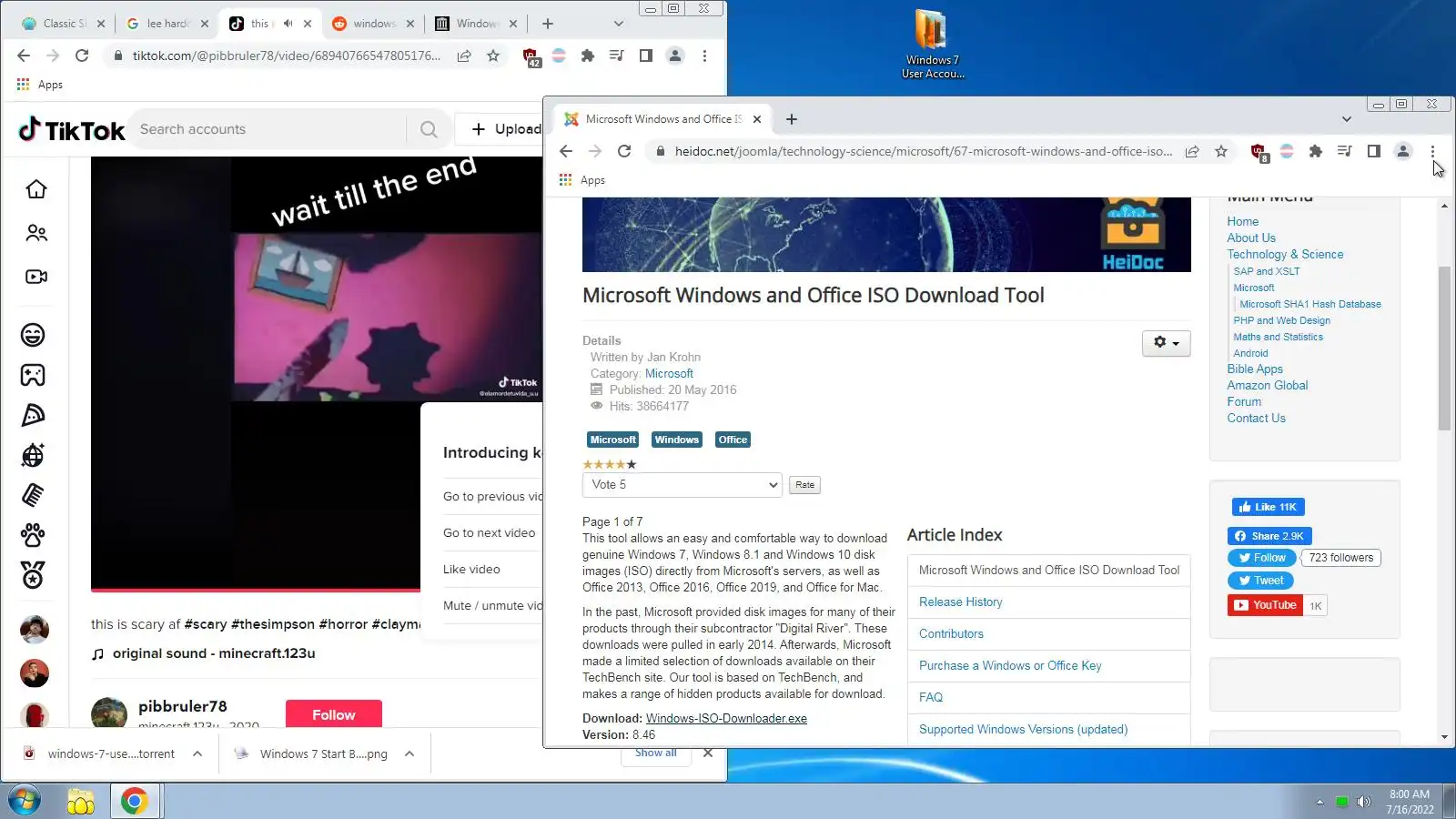1456x819 pixels.
Task: Click the HeiDoc page vertical scrollbar thumb
Action: click(x=1444, y=348)
